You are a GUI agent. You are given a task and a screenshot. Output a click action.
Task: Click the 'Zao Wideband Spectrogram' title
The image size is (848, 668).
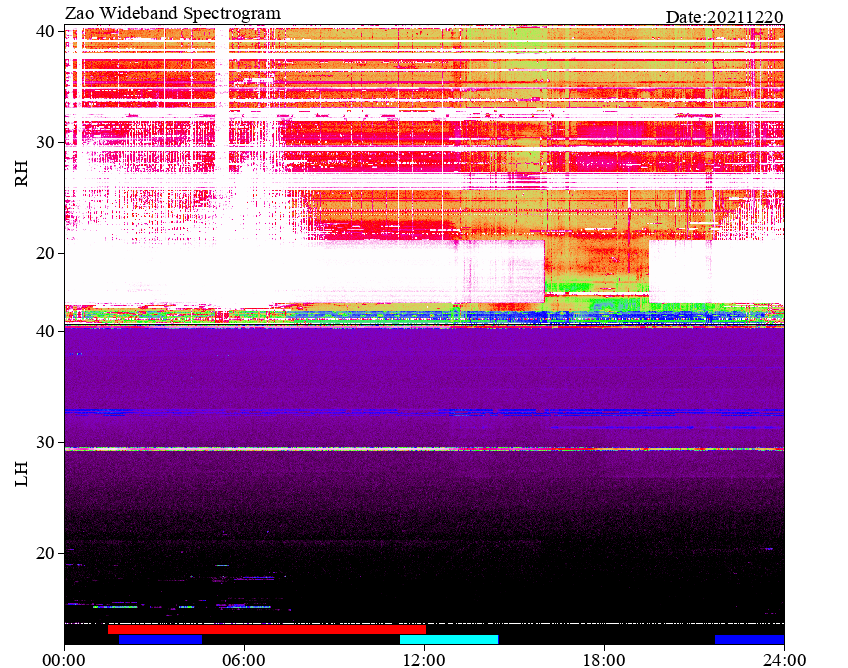(x=173, y=13)
